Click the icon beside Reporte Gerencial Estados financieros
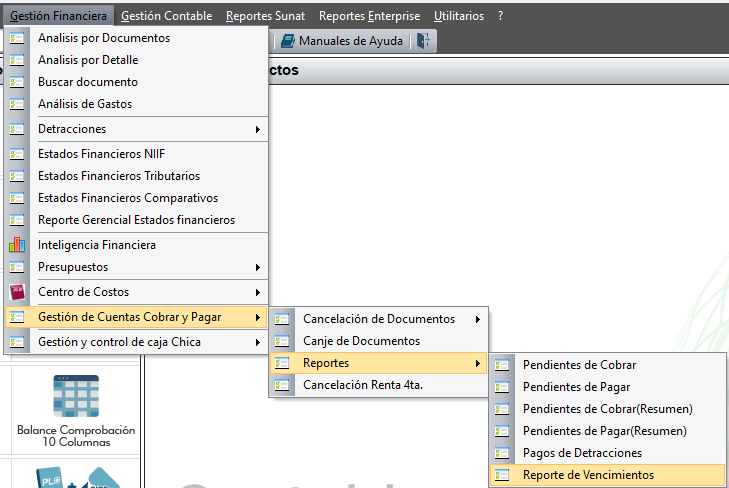This screenshot has height=488, width=729. point(17,220)
